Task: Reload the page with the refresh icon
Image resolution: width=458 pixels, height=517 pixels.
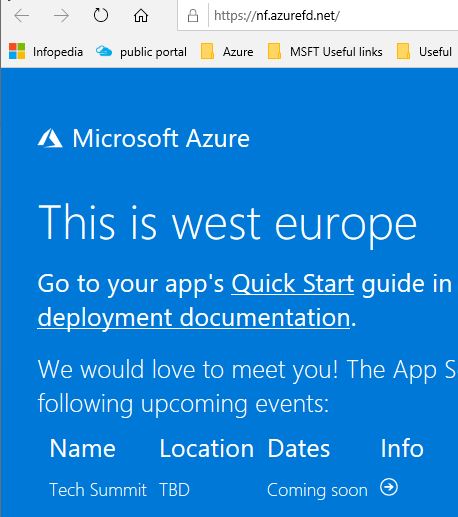Action: point(101,15)
